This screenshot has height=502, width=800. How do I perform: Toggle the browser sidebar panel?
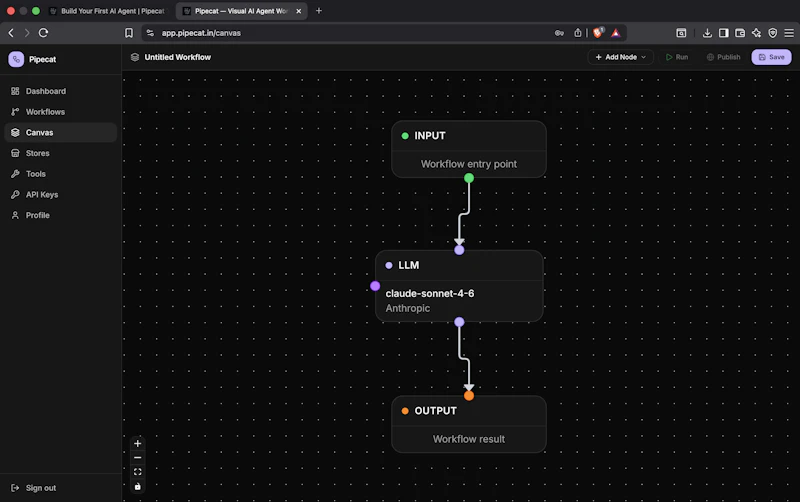[723, 33]
